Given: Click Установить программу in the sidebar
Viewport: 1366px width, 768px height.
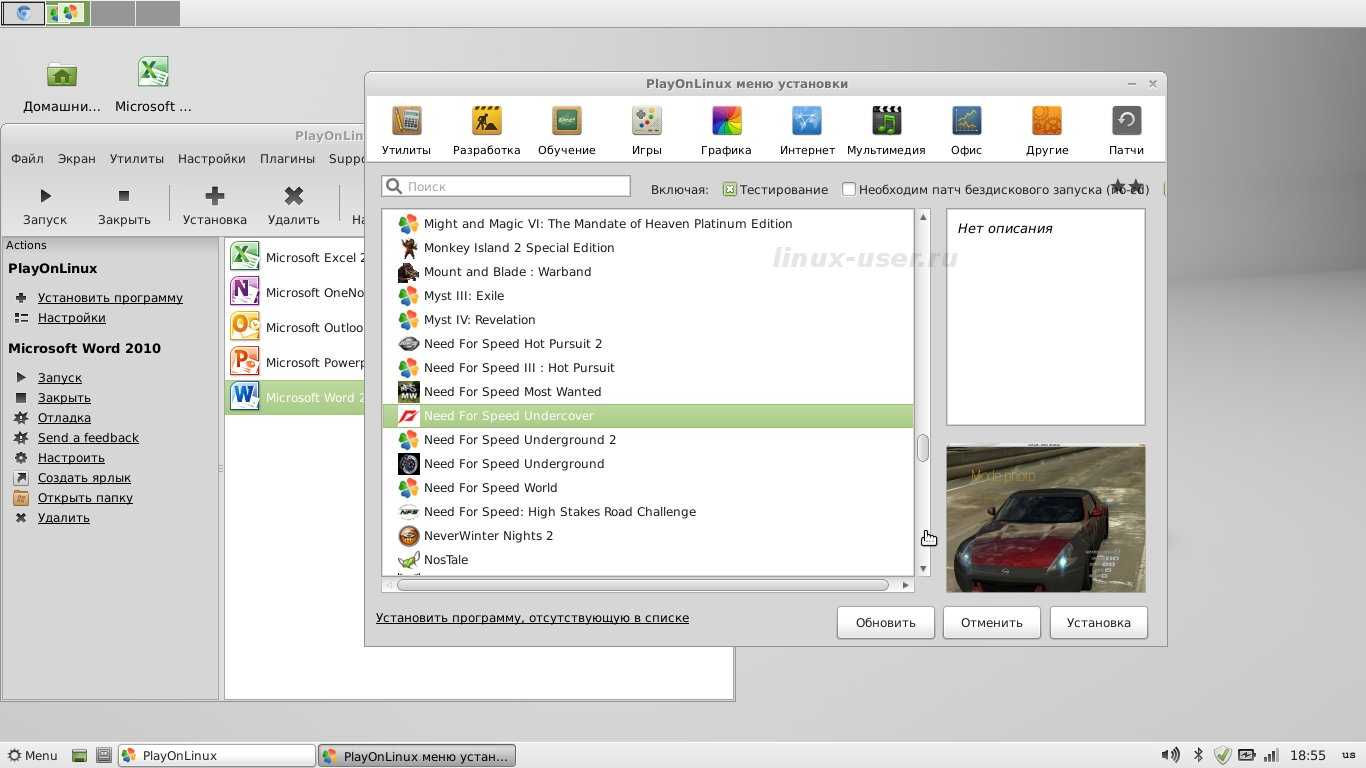Looking at the screenshot, I should tap(110, 298).
